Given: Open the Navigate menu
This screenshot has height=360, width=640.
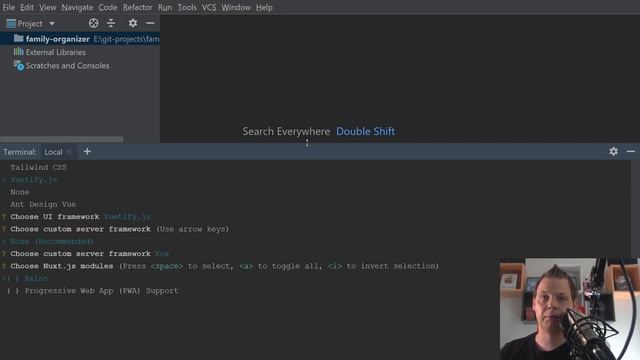Looking at the screenshot, I should tap(77, 7).
